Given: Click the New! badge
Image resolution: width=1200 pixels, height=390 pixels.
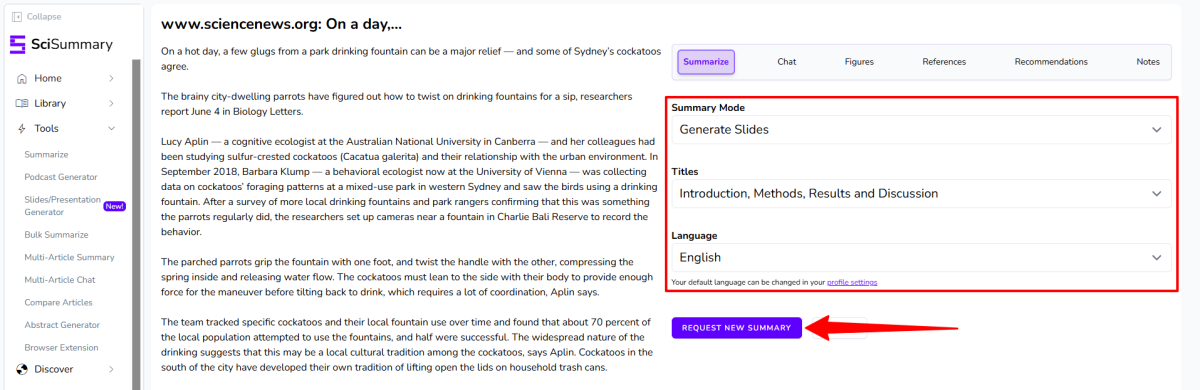Looking at the screenshot, I should tap(114, 206).
